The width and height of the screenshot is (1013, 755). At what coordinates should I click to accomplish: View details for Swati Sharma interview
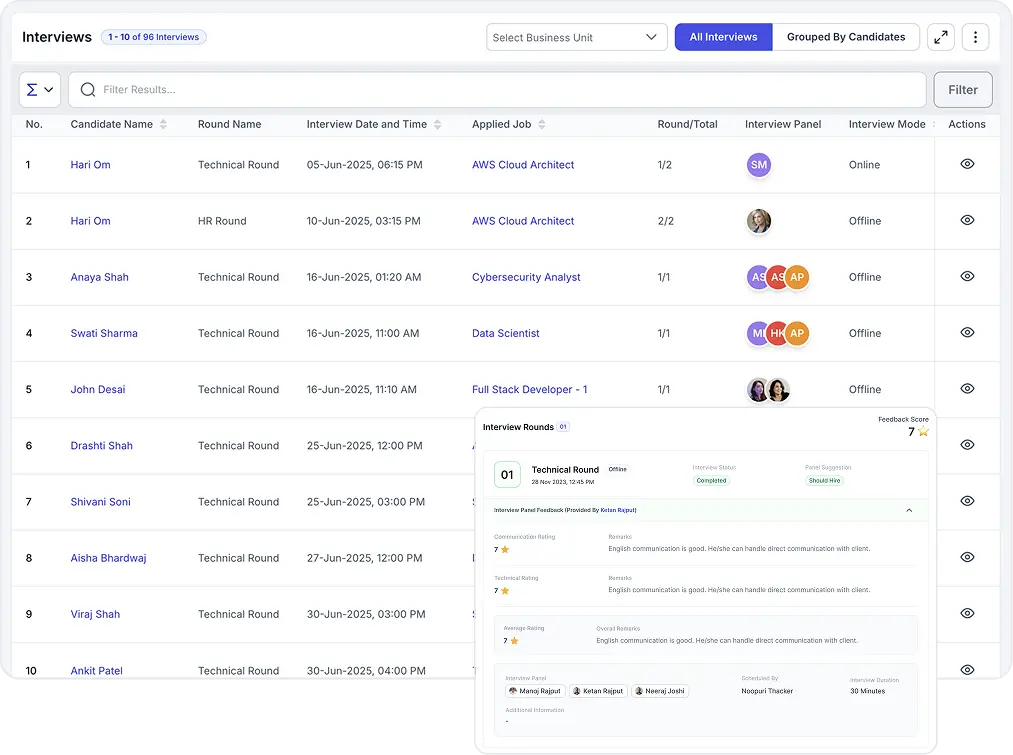pyautogui.click(x=966, y=333)
